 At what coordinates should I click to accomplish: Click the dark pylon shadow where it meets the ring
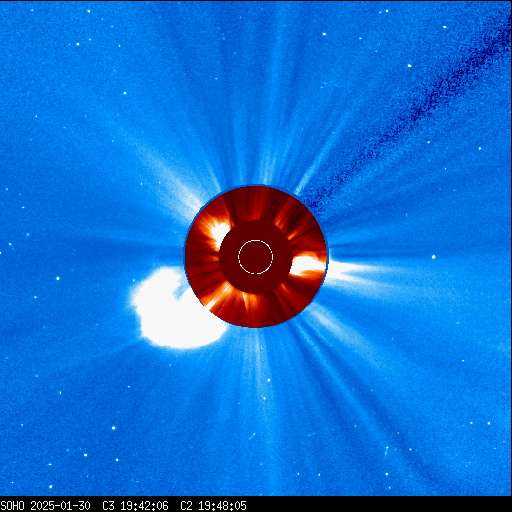tap(312, 202)
